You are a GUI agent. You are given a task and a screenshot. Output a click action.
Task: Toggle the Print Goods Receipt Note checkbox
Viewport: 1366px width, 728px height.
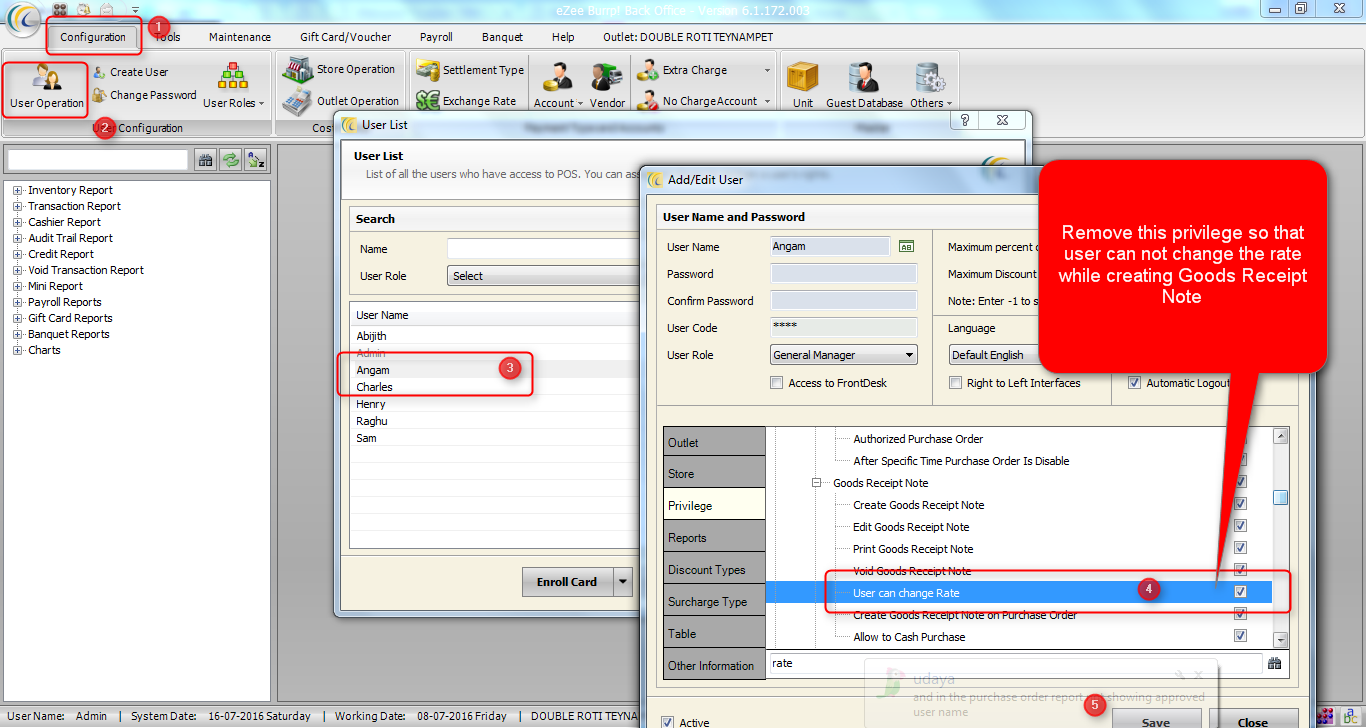tap(1241, 549)
